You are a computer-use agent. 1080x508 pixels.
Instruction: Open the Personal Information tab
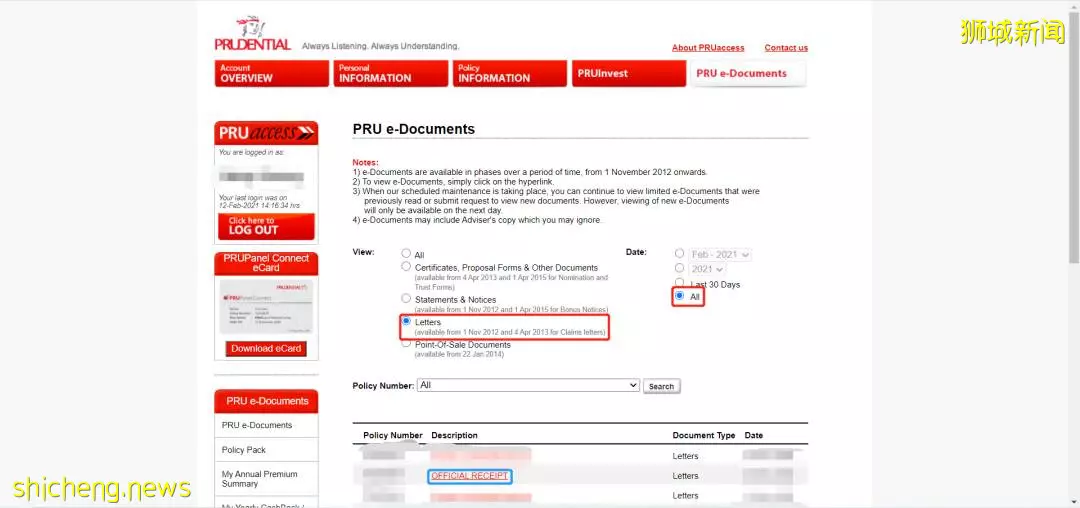[x=391, y=74]
